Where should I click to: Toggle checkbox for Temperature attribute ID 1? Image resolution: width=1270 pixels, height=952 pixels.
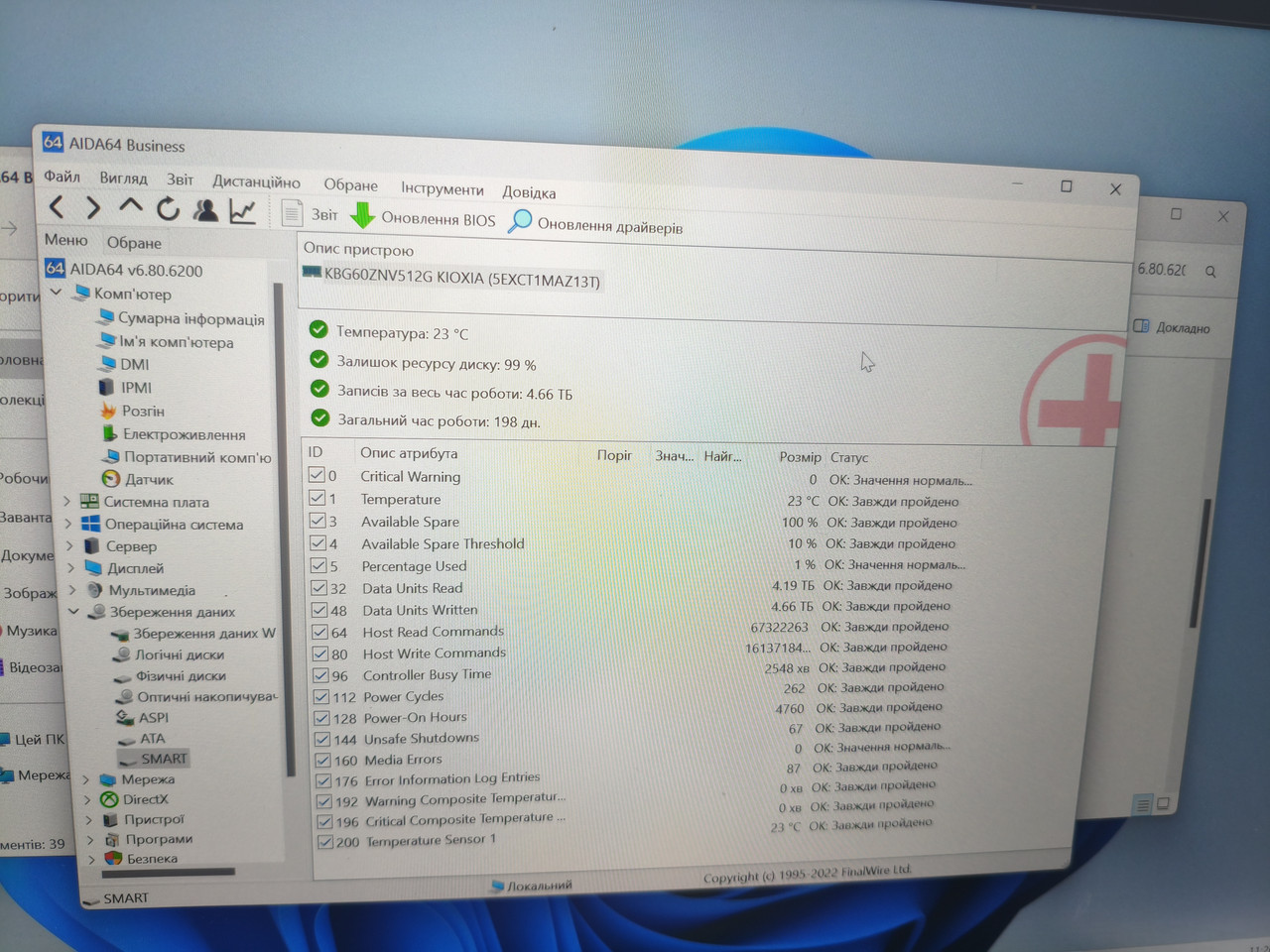pyautogui.click(x=317, y=498)
